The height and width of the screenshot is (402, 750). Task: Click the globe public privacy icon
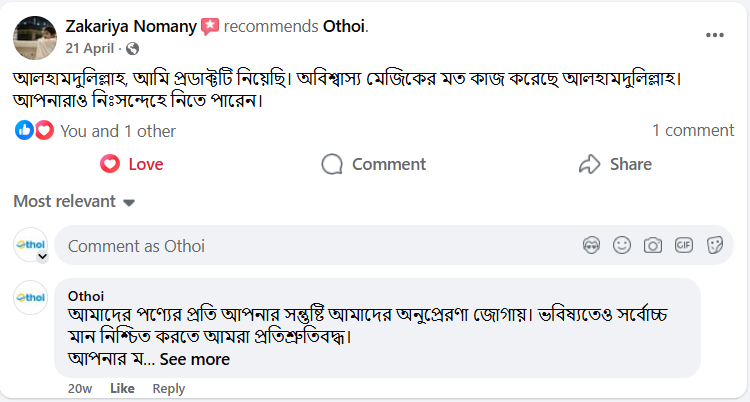133,48
